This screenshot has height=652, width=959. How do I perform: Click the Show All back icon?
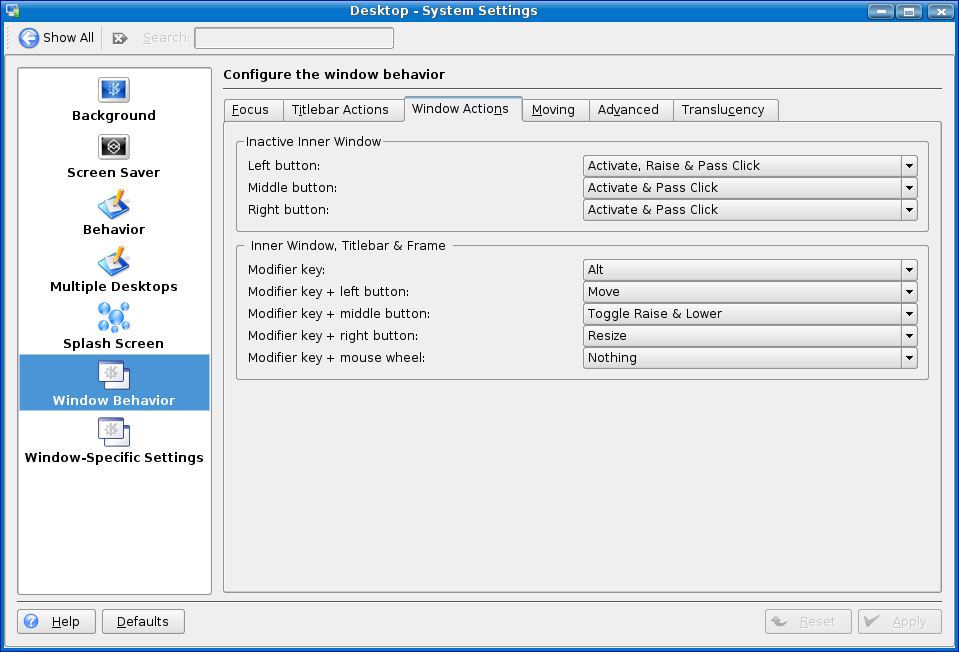pos(29,38)
